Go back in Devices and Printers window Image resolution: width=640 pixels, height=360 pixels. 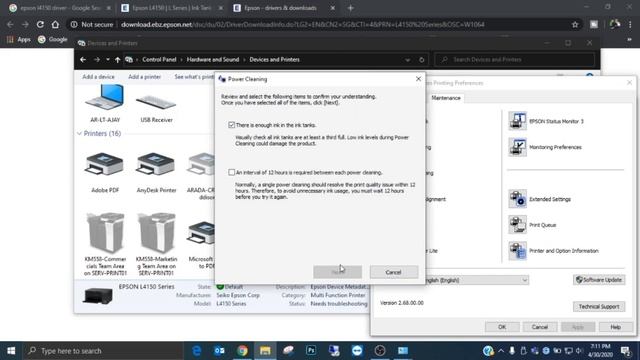pos(83,60)
